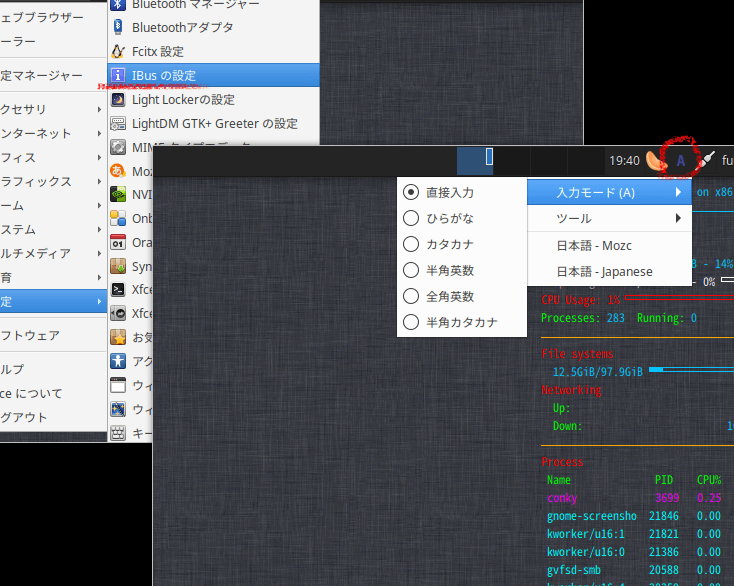
Task: Click the keyboard settings icon
Action: pyautogui.click(x=118, y=433)
